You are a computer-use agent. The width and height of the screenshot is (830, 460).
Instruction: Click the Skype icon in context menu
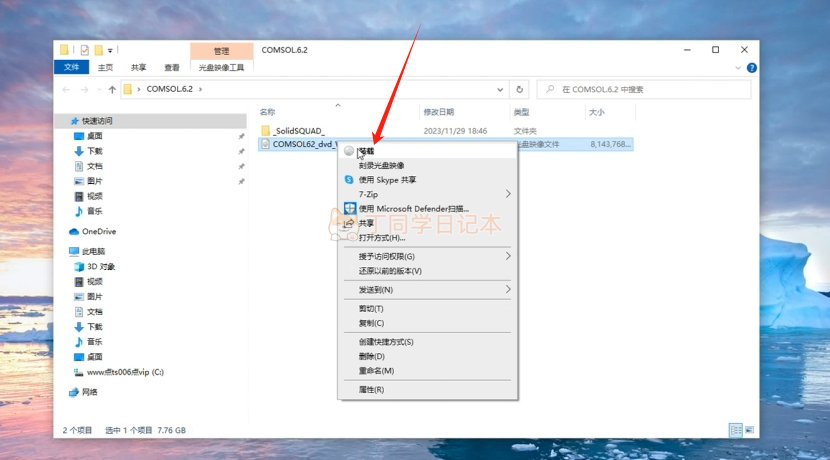coord(349,180)
